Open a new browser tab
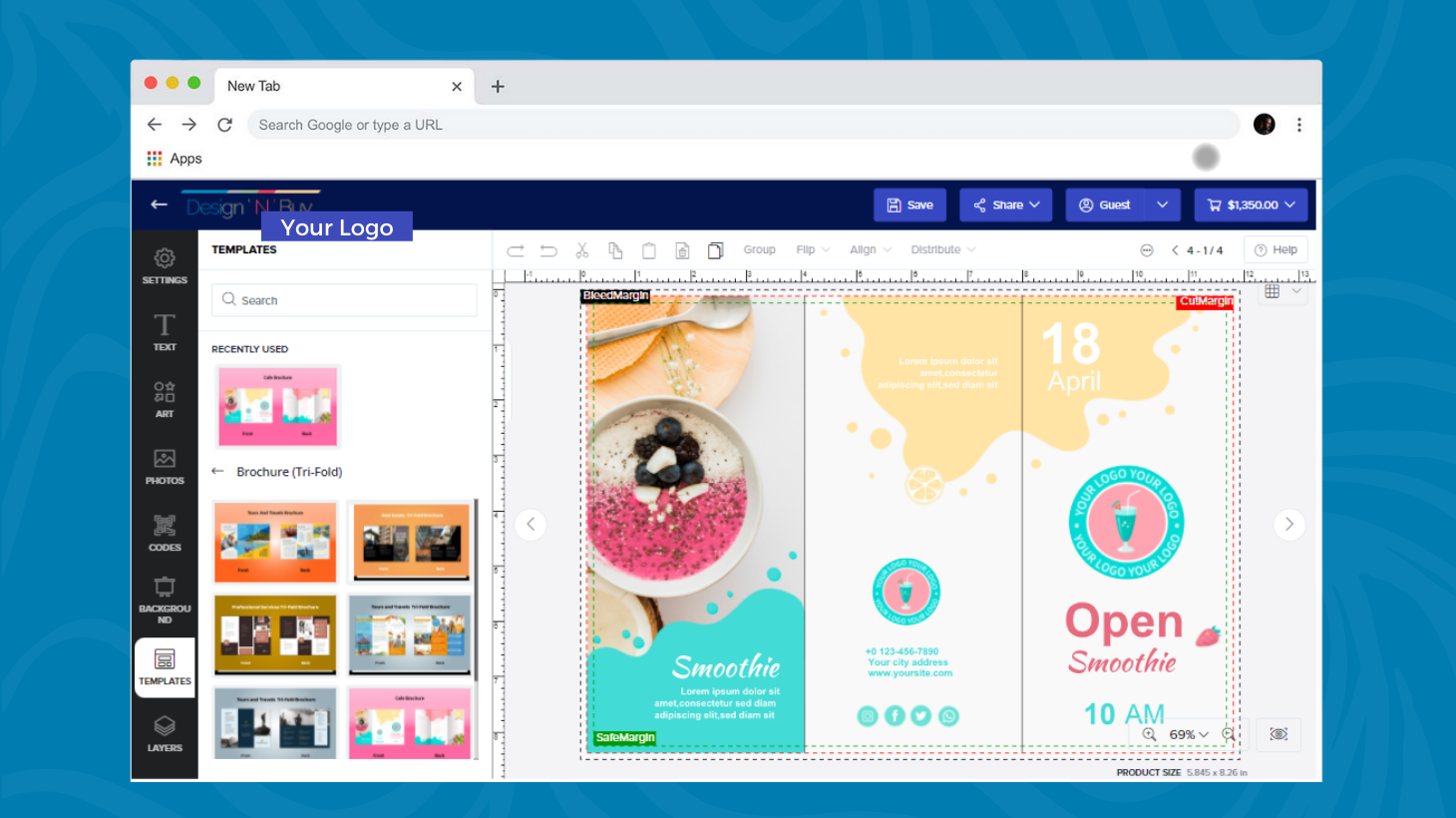Viewport: 1456px width, 818px height. point(498,87)
